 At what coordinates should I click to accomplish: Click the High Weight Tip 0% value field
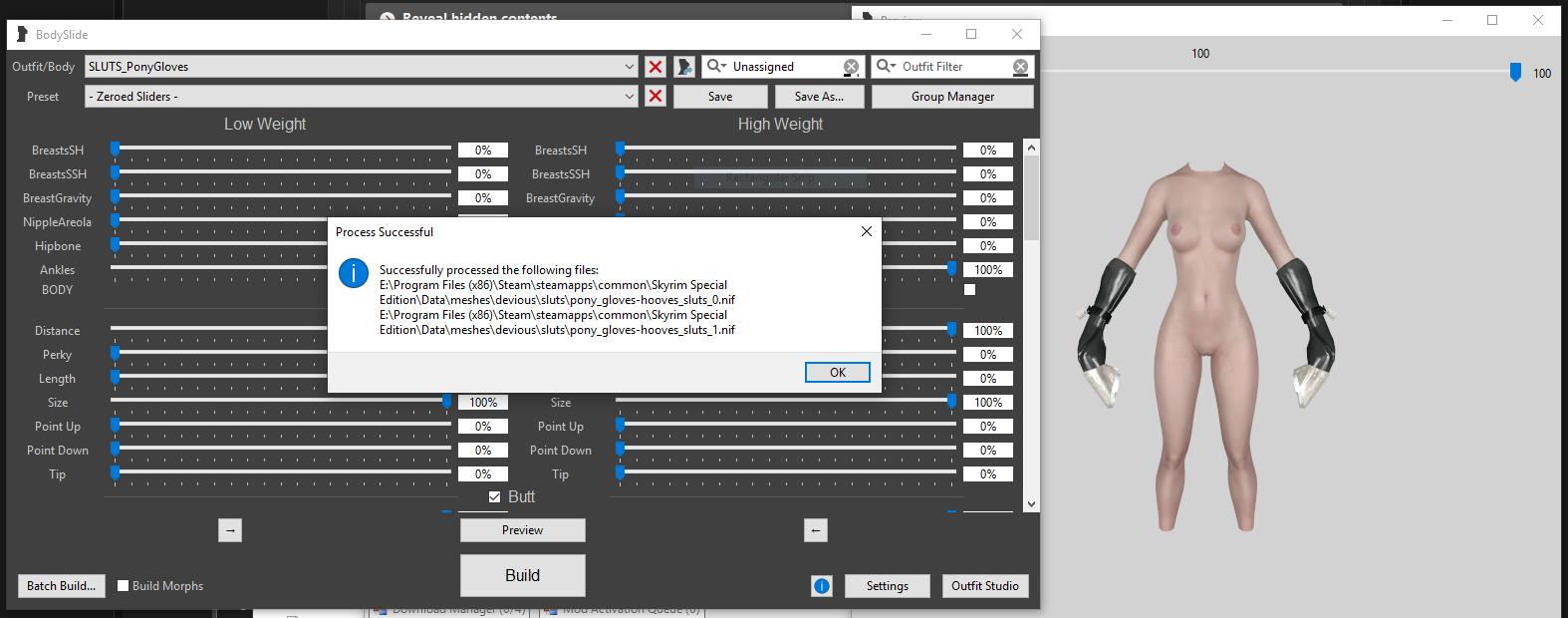coord(988,474)
